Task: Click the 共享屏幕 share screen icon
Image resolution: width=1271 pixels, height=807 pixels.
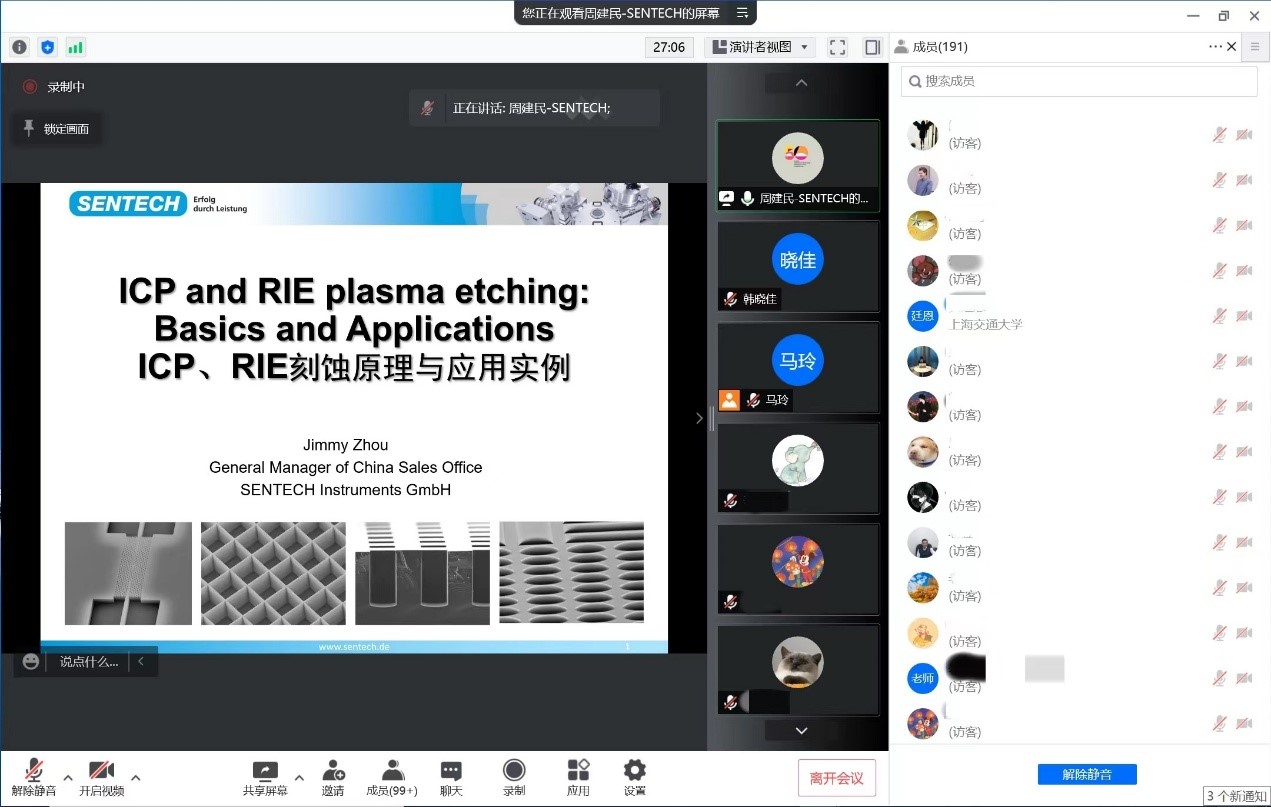Action: [265, 771]
